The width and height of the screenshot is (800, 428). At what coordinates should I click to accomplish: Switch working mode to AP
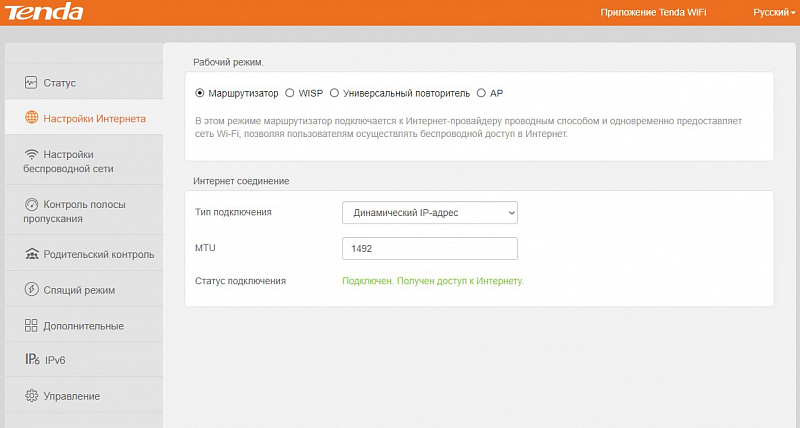tap(481, 93)
